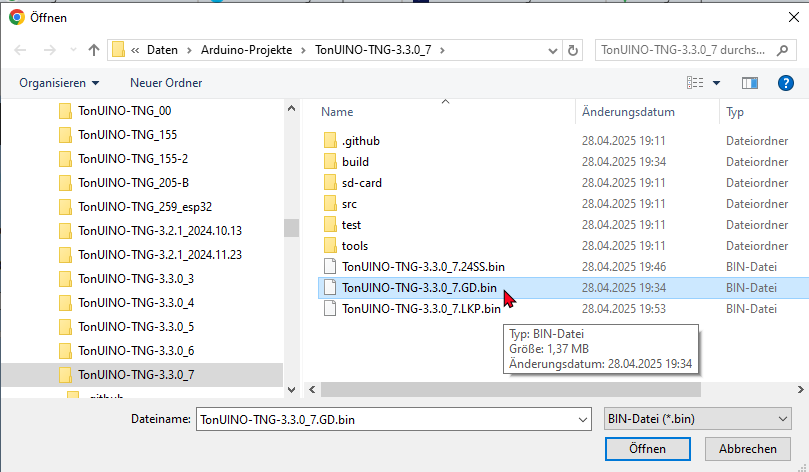
Task: Select TonUINO-TNG-3.2.1_2024.11.23 in the tree
Action: (160, 255)
